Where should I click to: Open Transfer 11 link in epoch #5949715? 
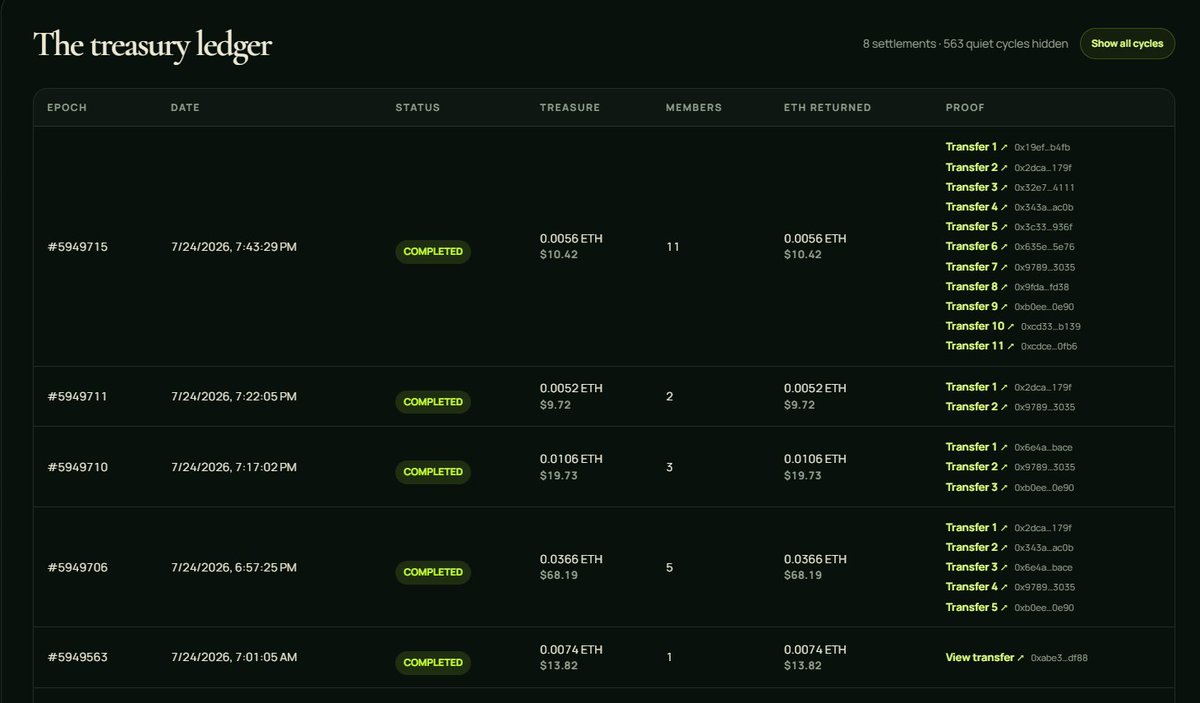980,346
